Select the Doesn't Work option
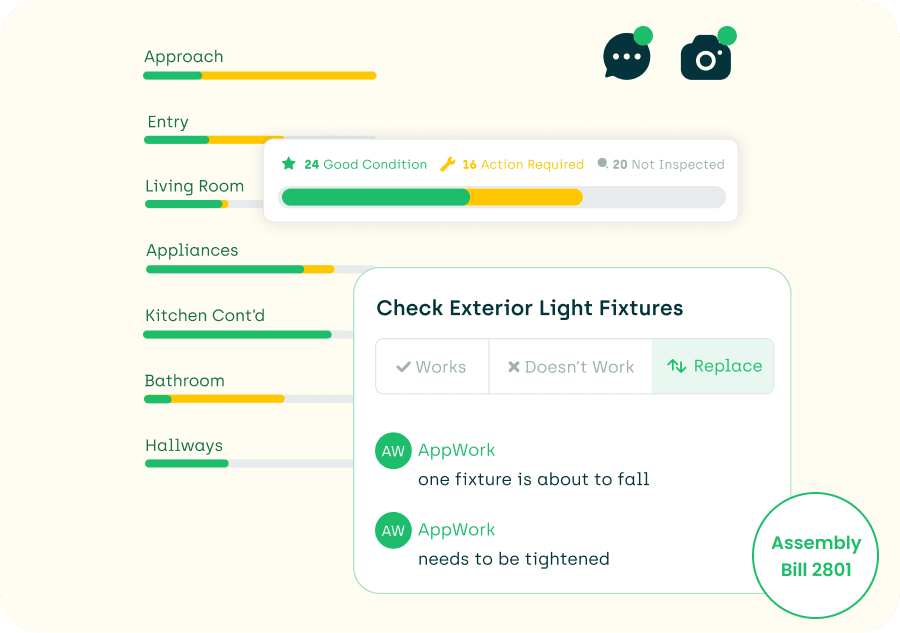Viewport: 900px width, 633px height. coord(571,366)
